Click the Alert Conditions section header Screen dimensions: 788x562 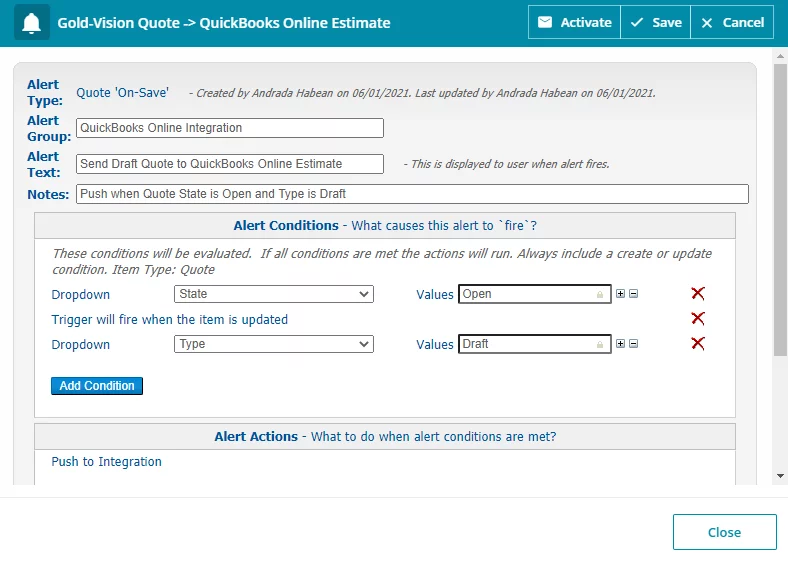(385, 226)
